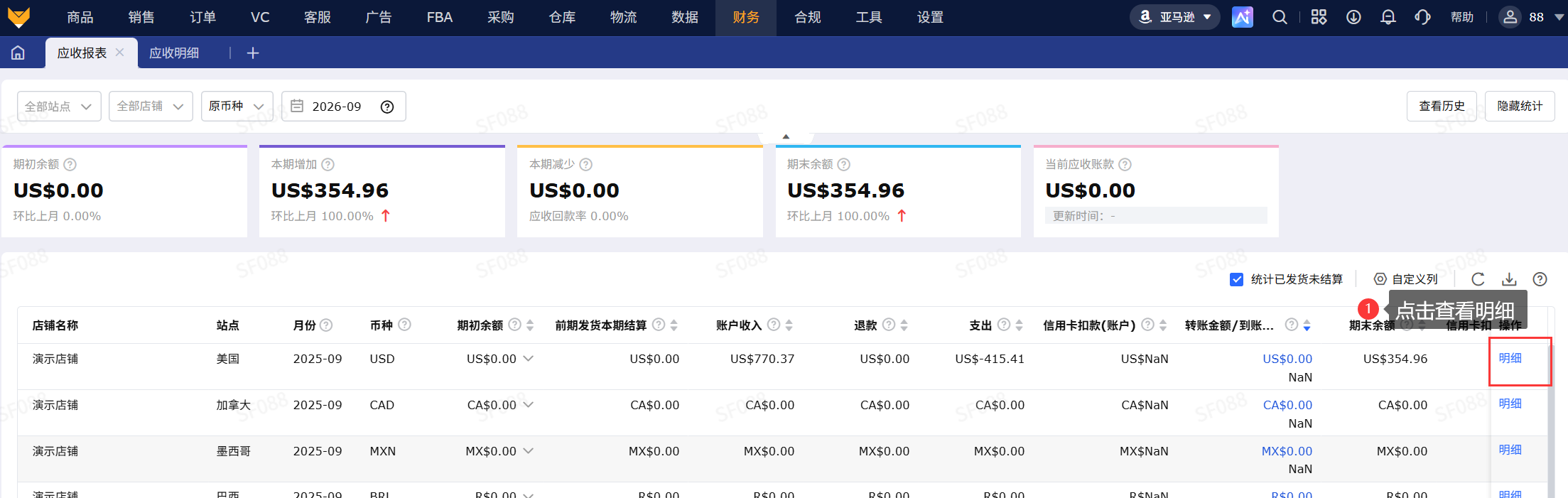Image resolution: width=1568 pixels, height=498 pixels.
Task: Sort by 前期发货本期结算 column arrows
Action: point(674,325)
